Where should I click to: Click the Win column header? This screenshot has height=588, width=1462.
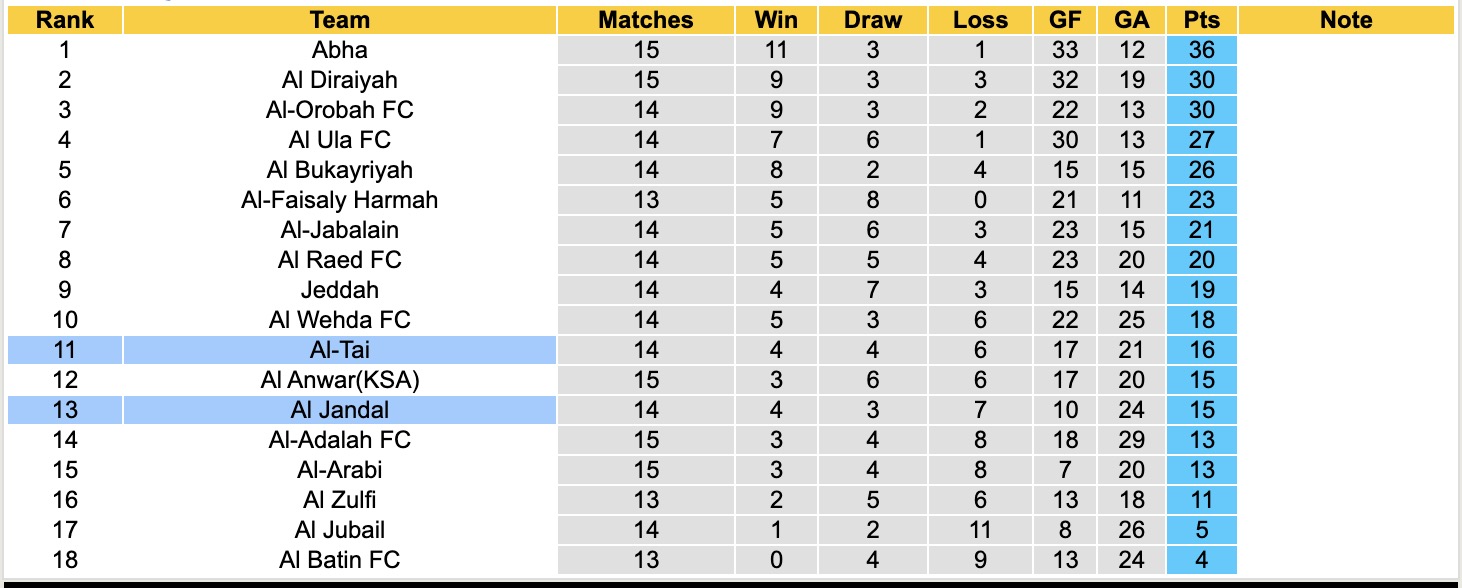click(x=776, y=20)
